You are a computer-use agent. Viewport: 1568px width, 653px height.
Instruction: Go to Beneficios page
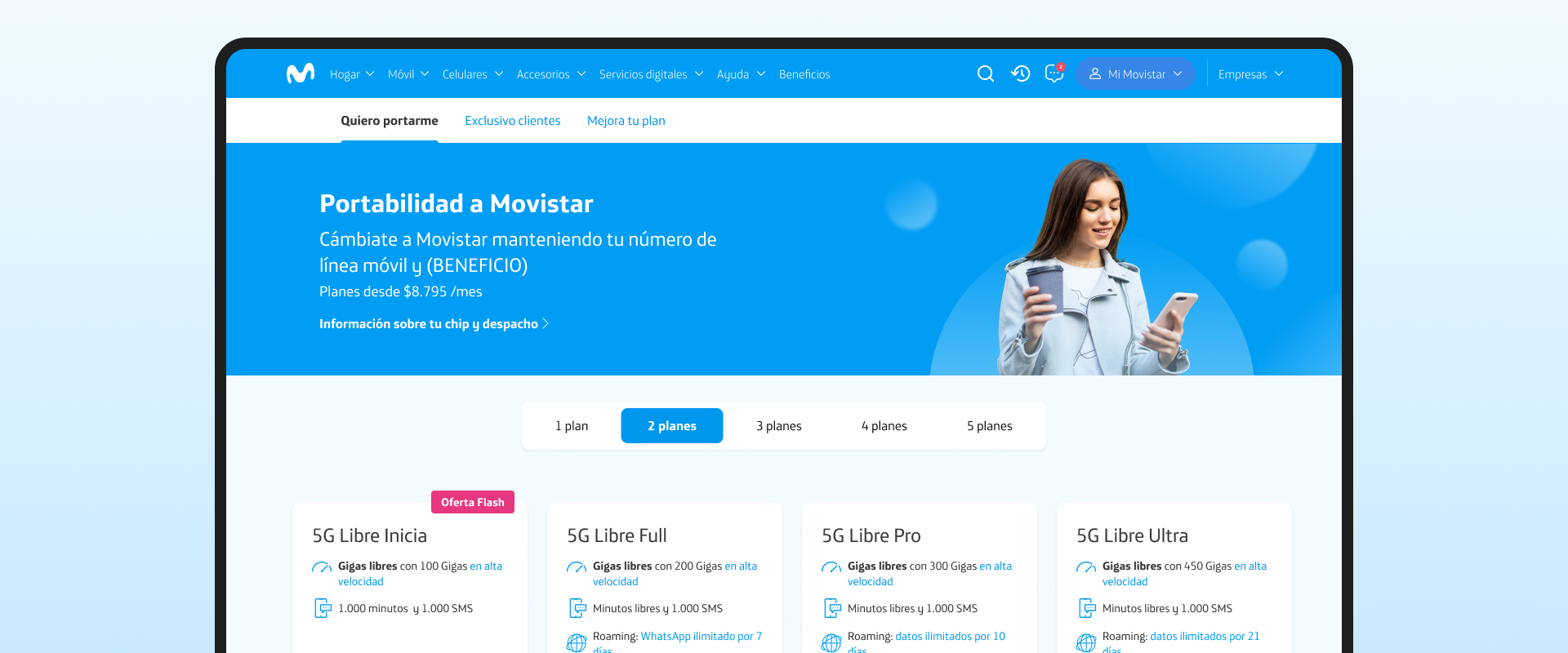click(x=804, y=74)
